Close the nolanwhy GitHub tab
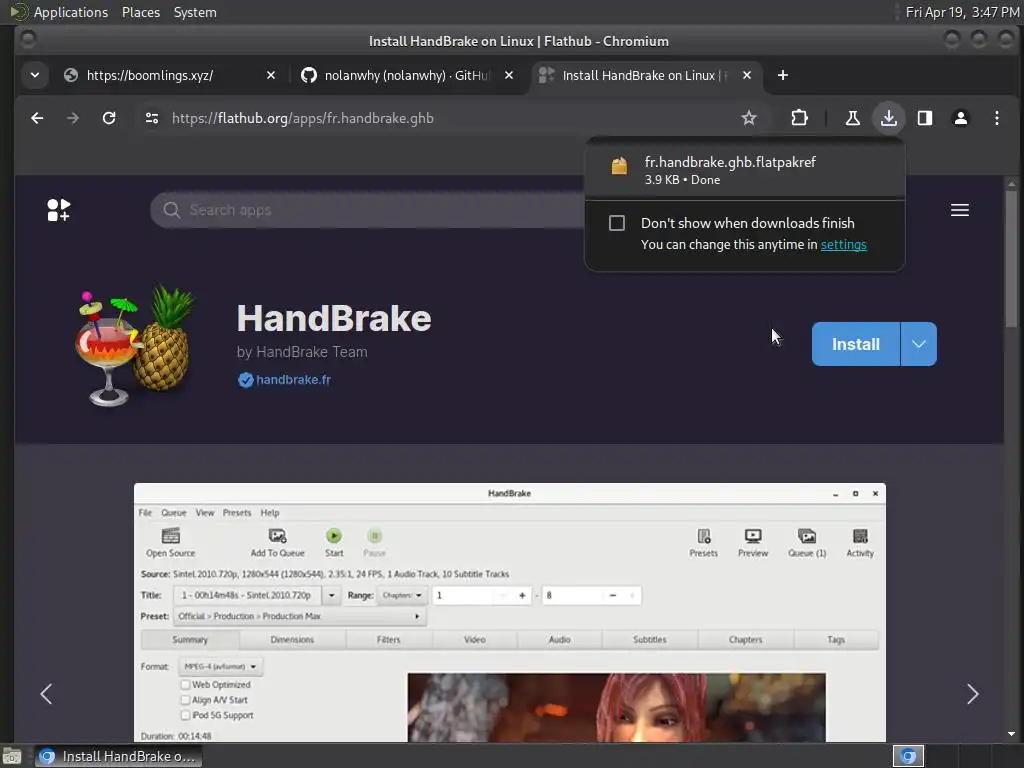This screenshot has width=1024, height=768. click(509, 75)
